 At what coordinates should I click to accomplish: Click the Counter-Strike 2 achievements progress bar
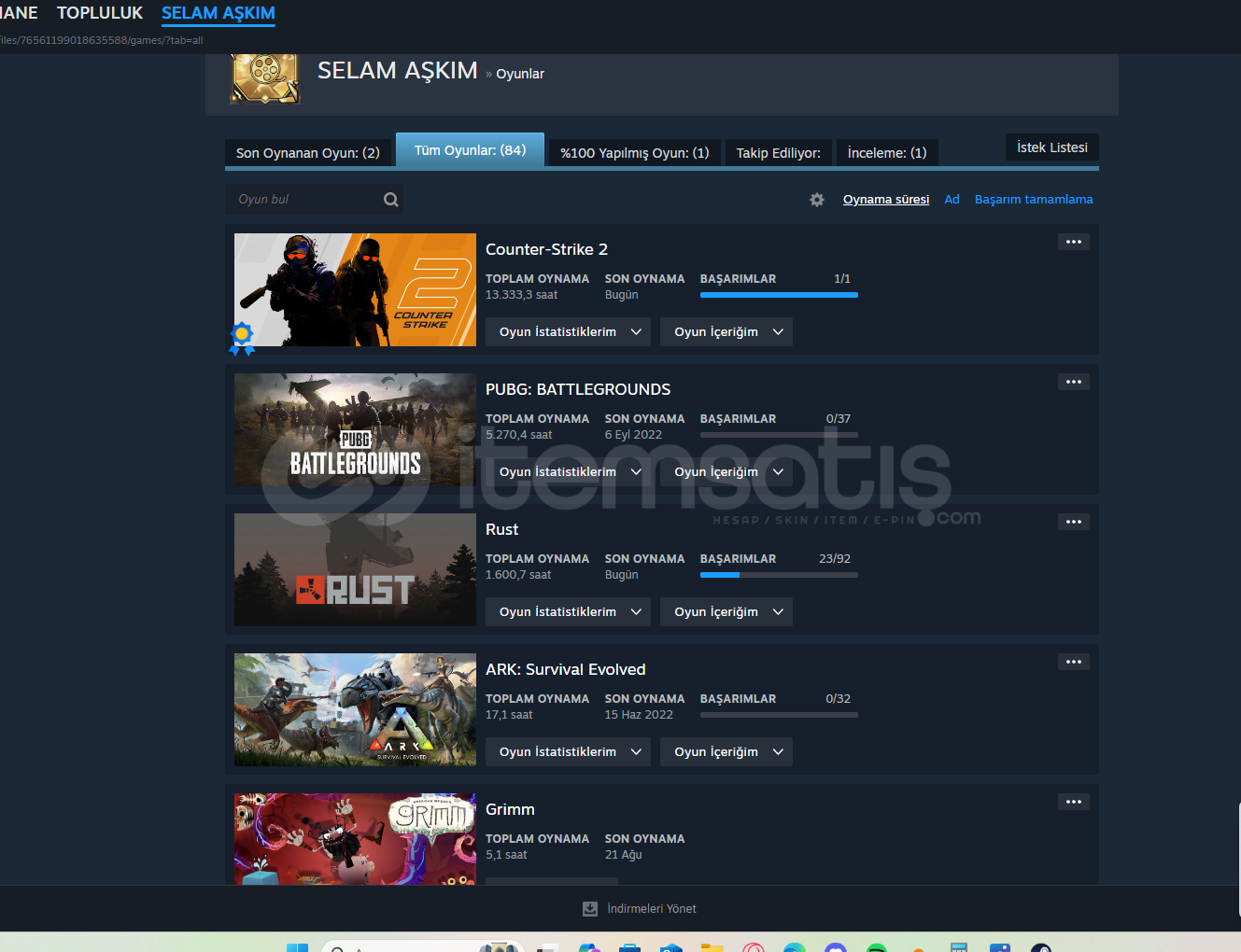click(x=779, y=295)
